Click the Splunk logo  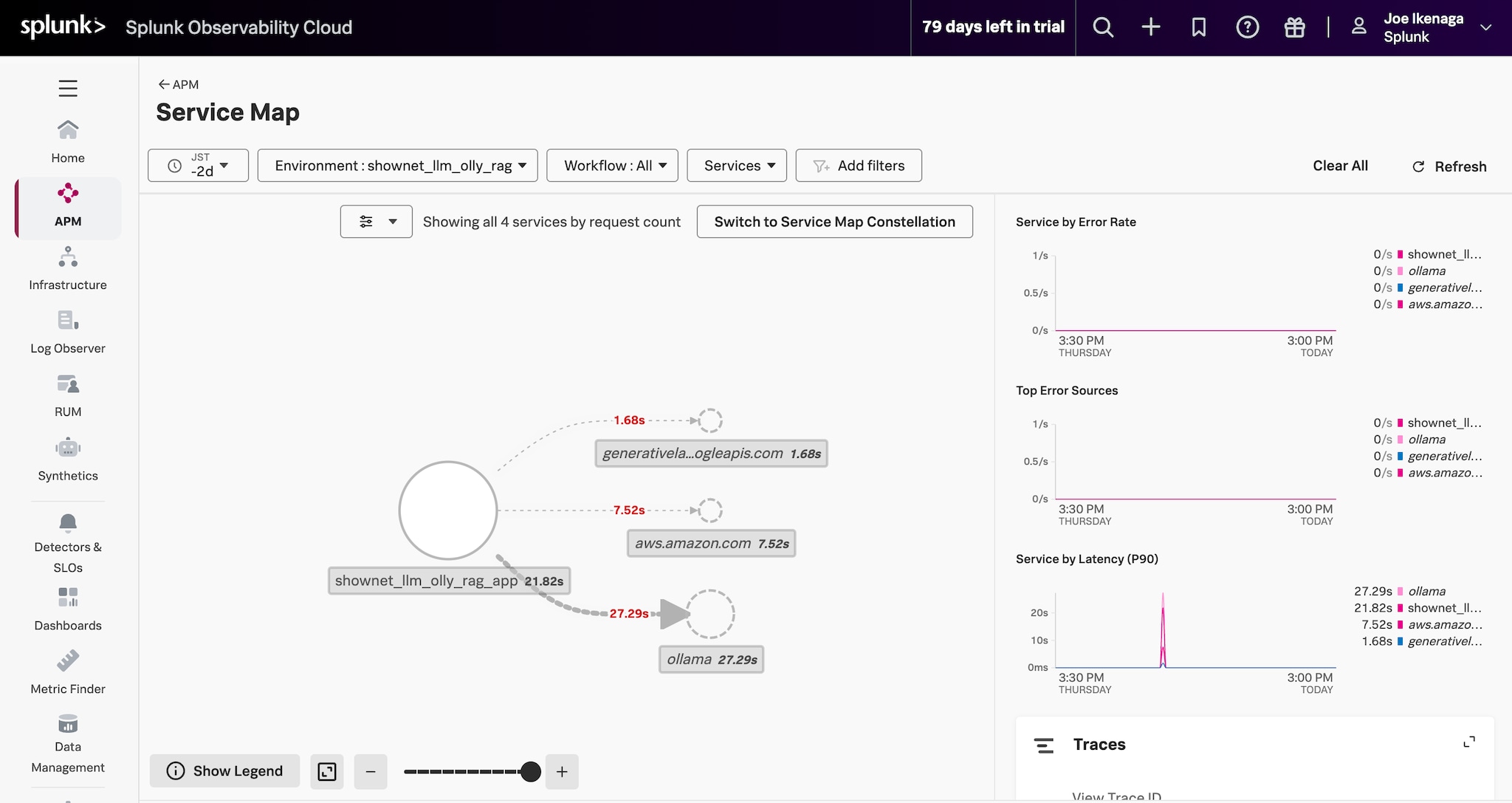(63, 27)
